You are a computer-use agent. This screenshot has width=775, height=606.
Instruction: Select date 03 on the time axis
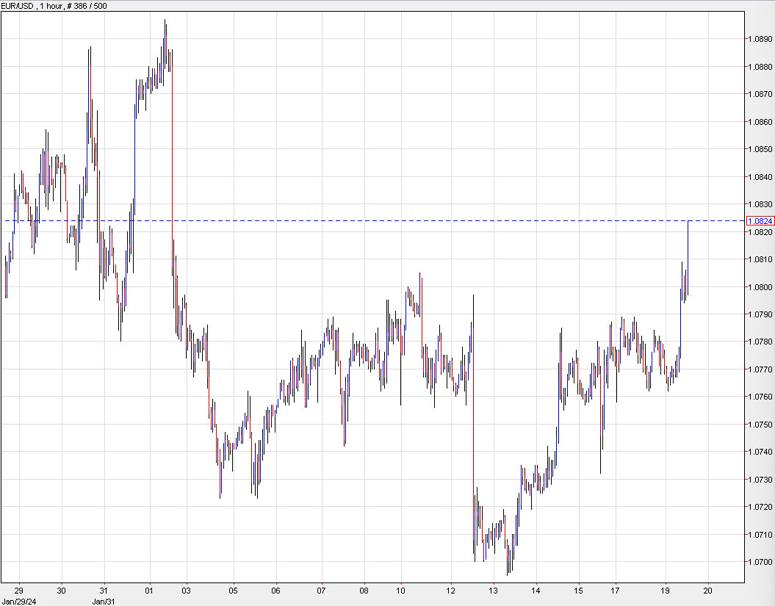[186, 591]
